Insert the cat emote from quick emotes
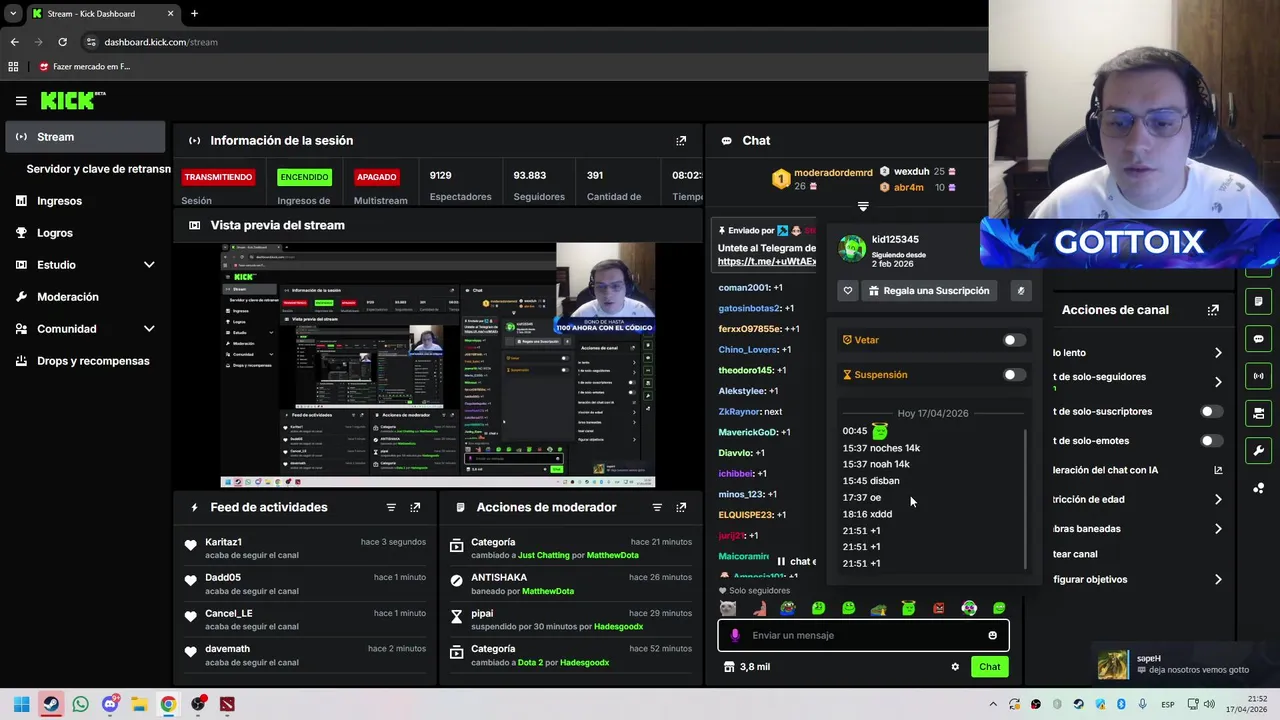This screenshot has height=720, width=1280. [x=728, y=608]
